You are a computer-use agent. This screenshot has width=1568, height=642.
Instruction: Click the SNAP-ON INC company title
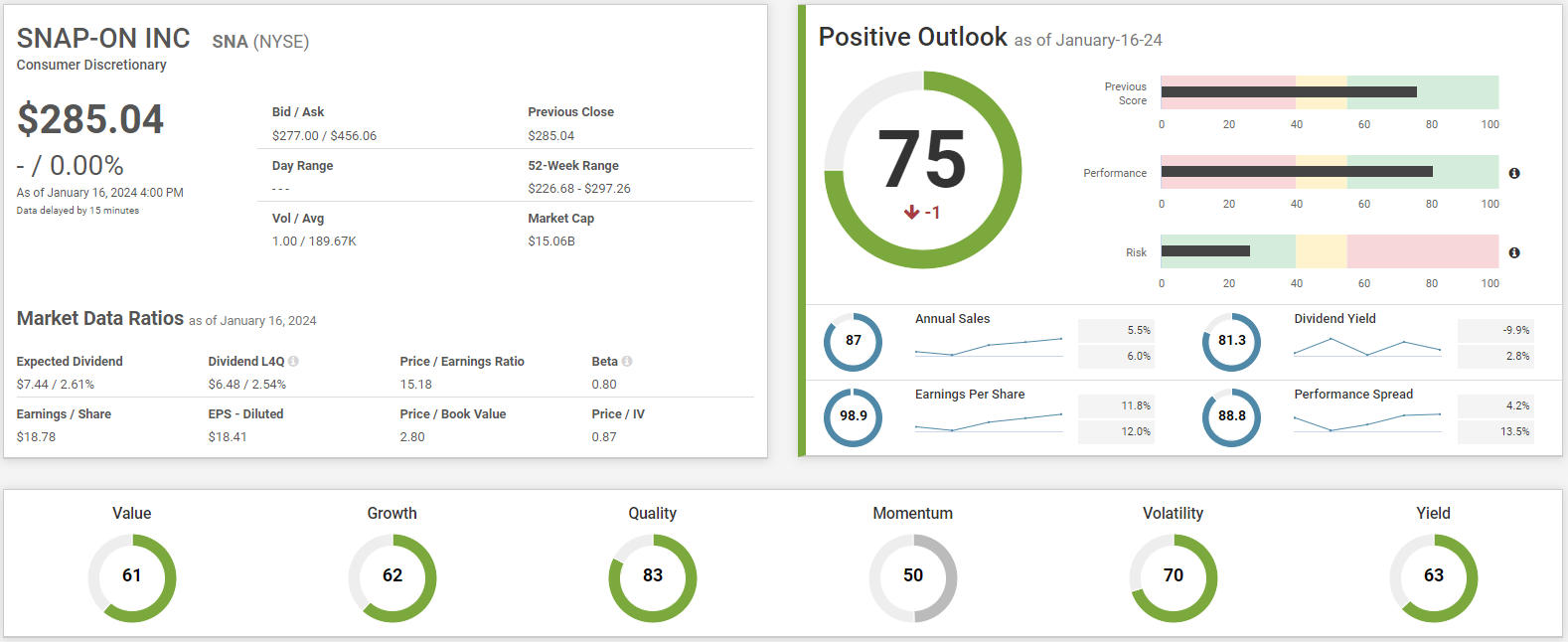[x=103, y=38]
